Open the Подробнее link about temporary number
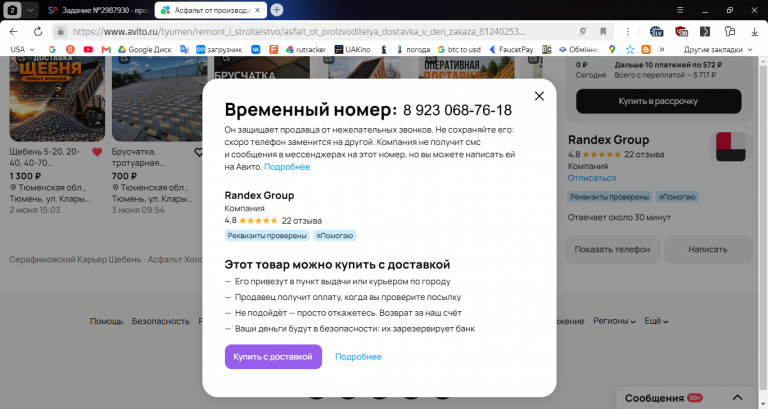 [287, 167]
